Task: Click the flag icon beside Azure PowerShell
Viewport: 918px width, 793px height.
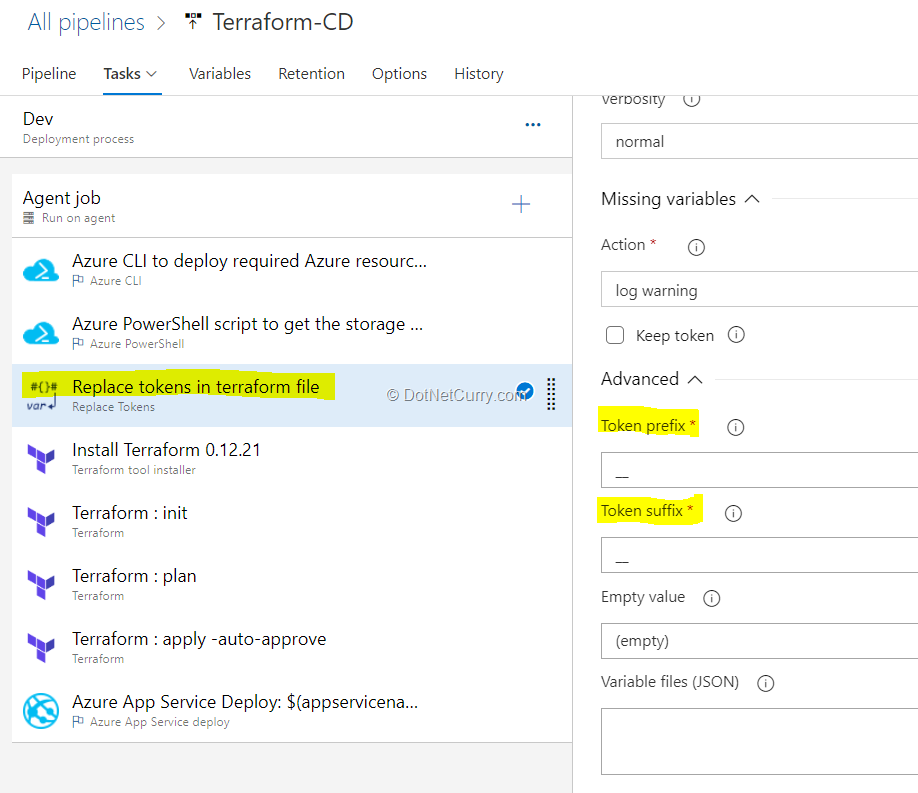Action: coord(78,343)
